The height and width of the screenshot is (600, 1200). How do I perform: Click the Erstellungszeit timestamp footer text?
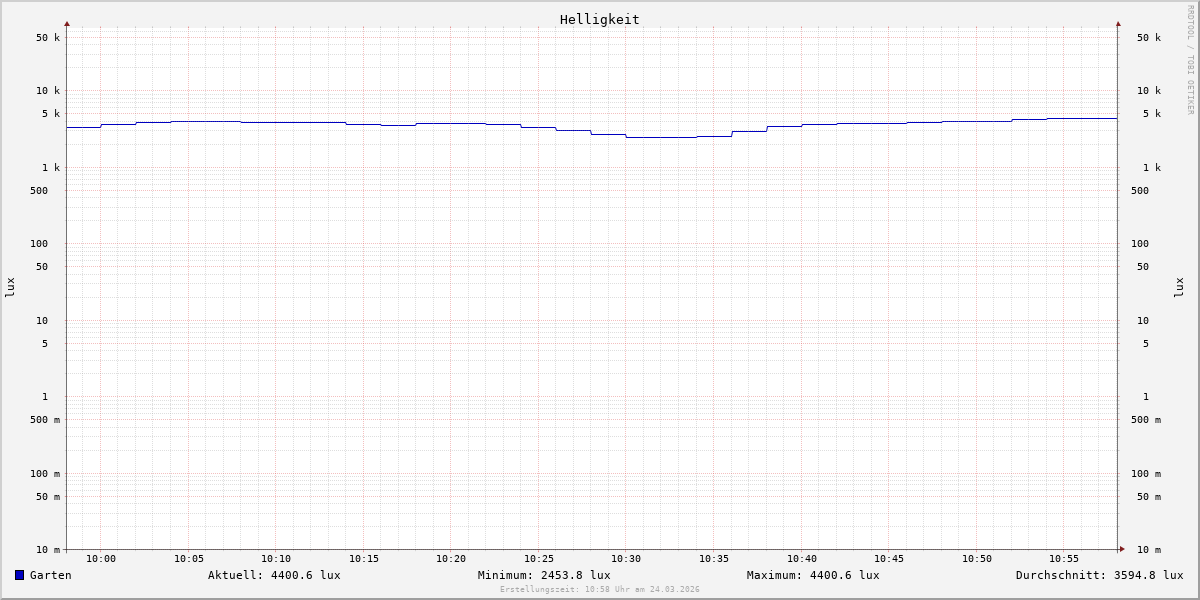coord(600,590)
